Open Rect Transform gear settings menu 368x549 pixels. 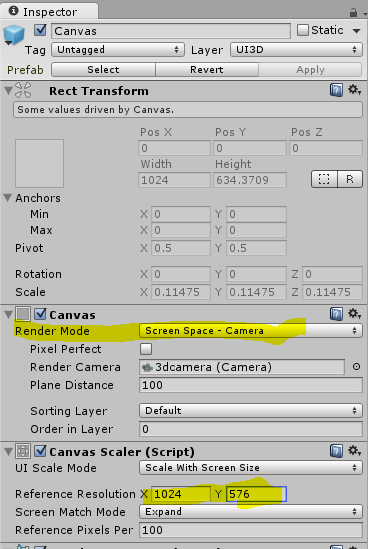coord(354,90)
